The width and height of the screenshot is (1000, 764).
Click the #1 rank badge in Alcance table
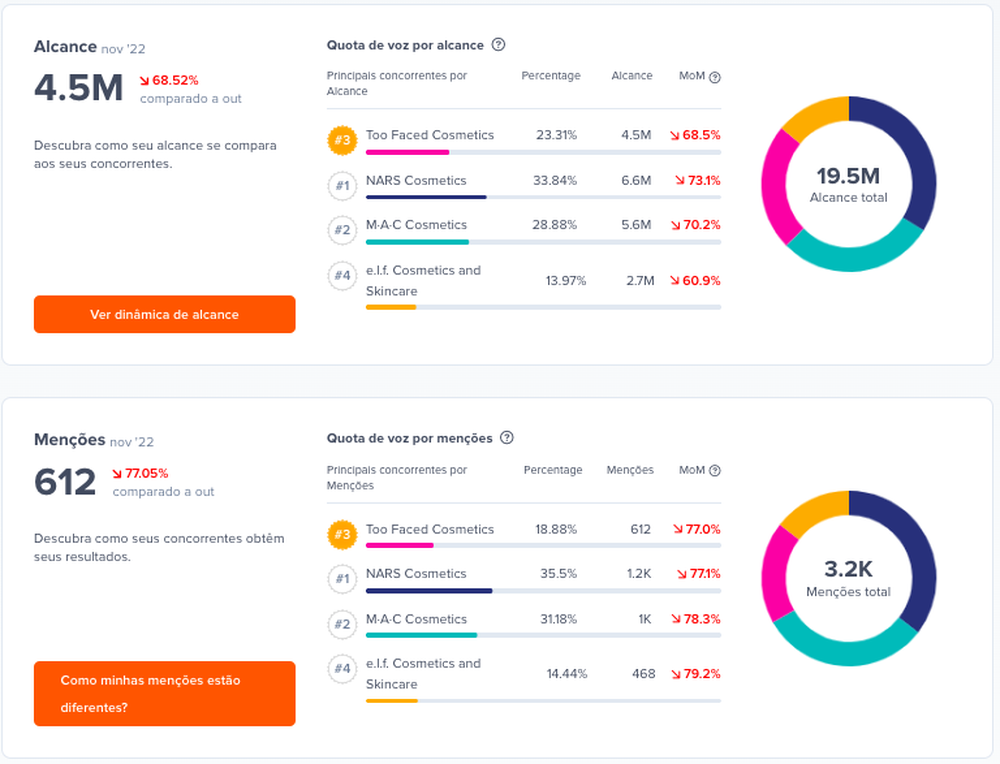point(342,186)
